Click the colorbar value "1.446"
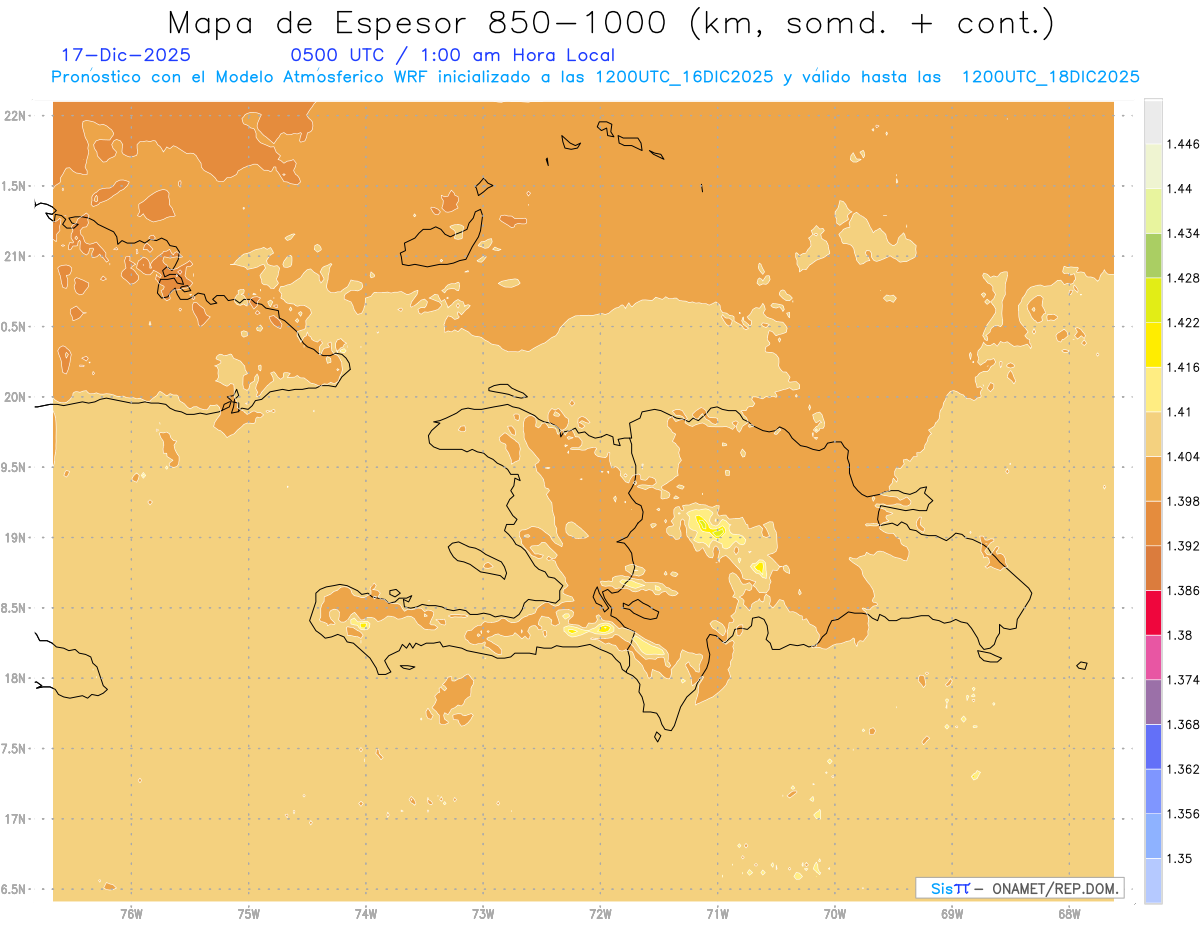The image size is (1200, 927). tap(1183, 144)
